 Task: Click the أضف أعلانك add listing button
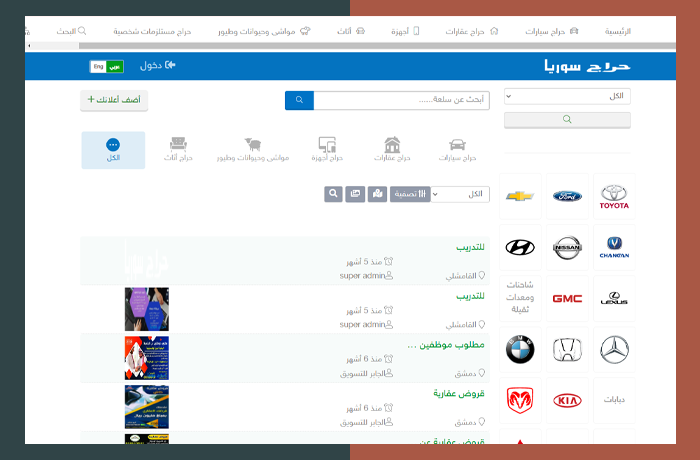coord(114,100)
